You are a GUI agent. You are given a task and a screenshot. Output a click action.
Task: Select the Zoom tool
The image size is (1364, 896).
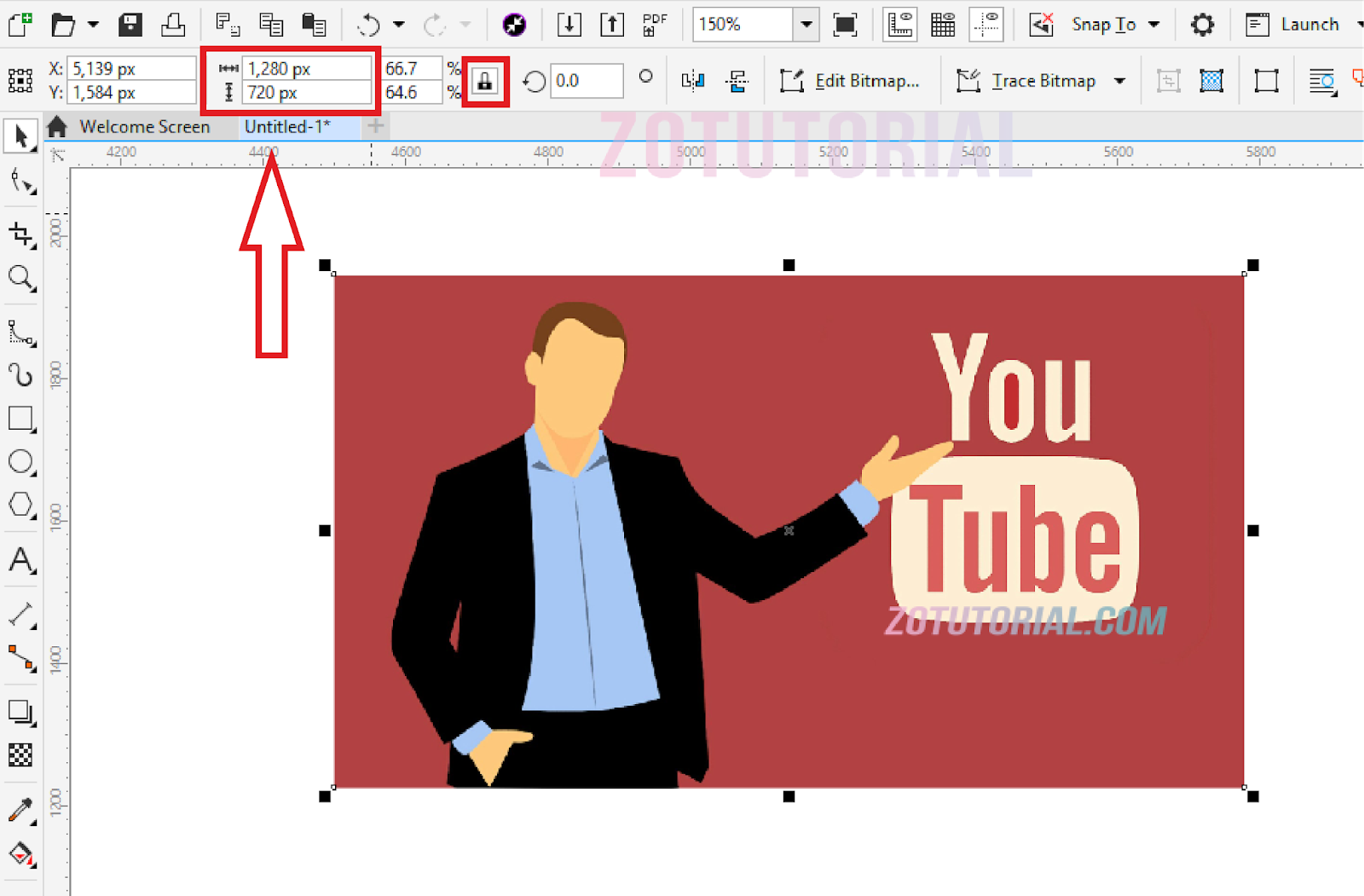tap(21, 279)
